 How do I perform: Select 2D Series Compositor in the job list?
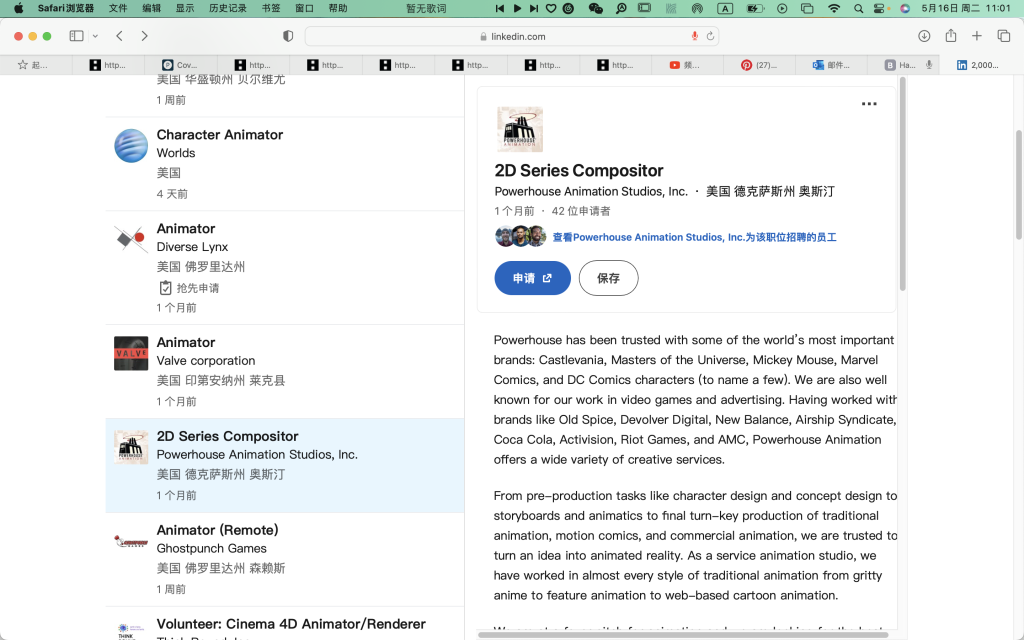[x=285, y=466]
